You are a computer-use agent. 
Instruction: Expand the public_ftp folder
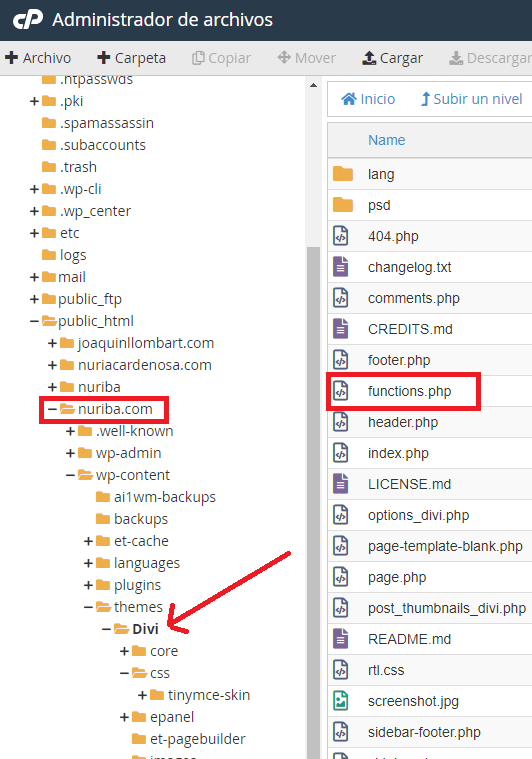click(x=34, y=299)
